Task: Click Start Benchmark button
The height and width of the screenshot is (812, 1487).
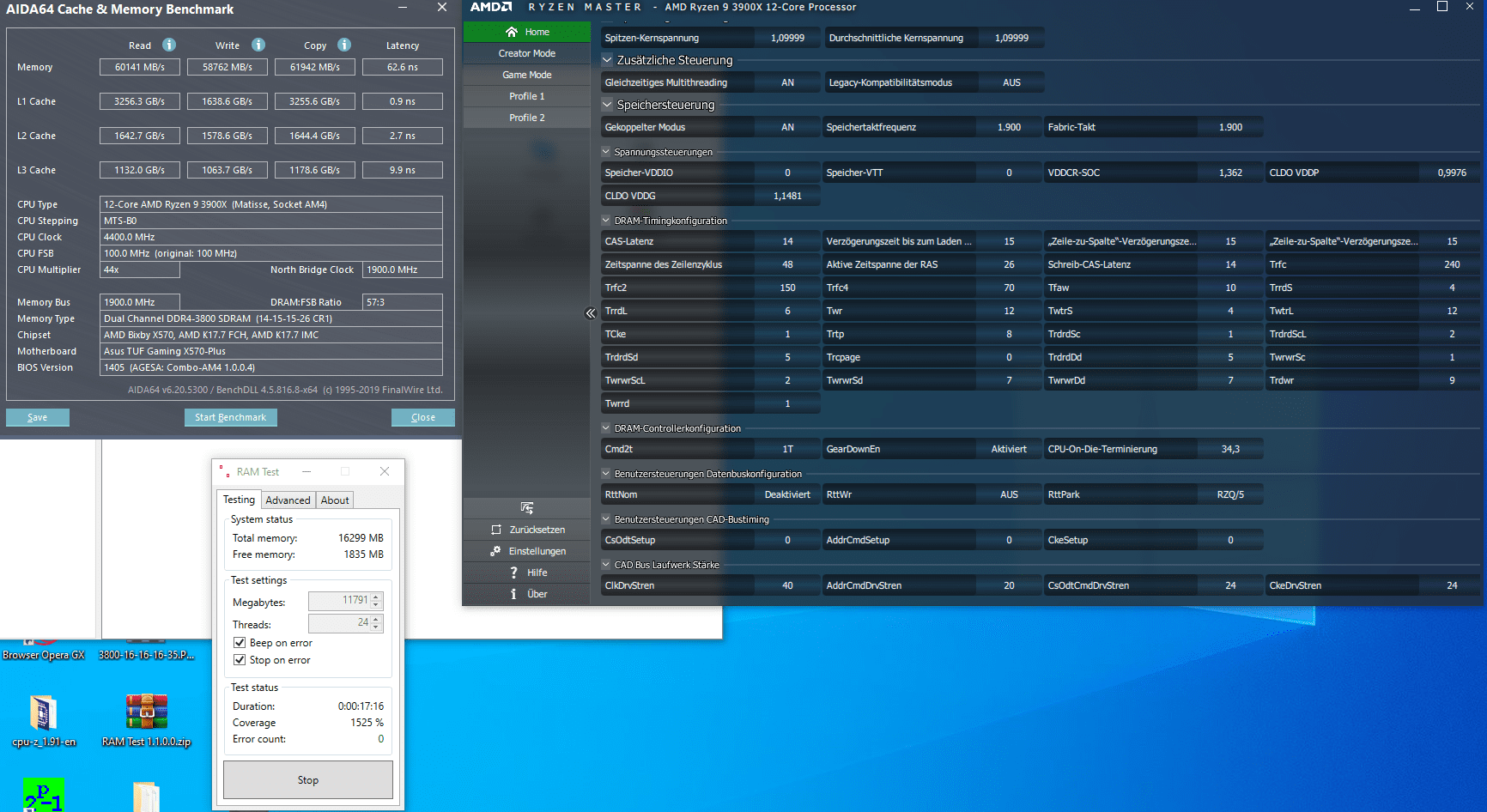Action: click(230, 417)
